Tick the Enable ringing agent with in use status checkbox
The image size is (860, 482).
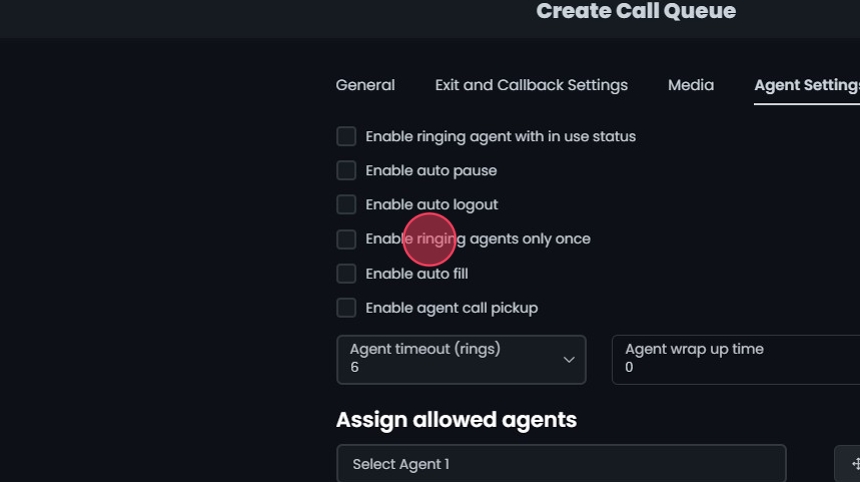(x=346, y=136)
